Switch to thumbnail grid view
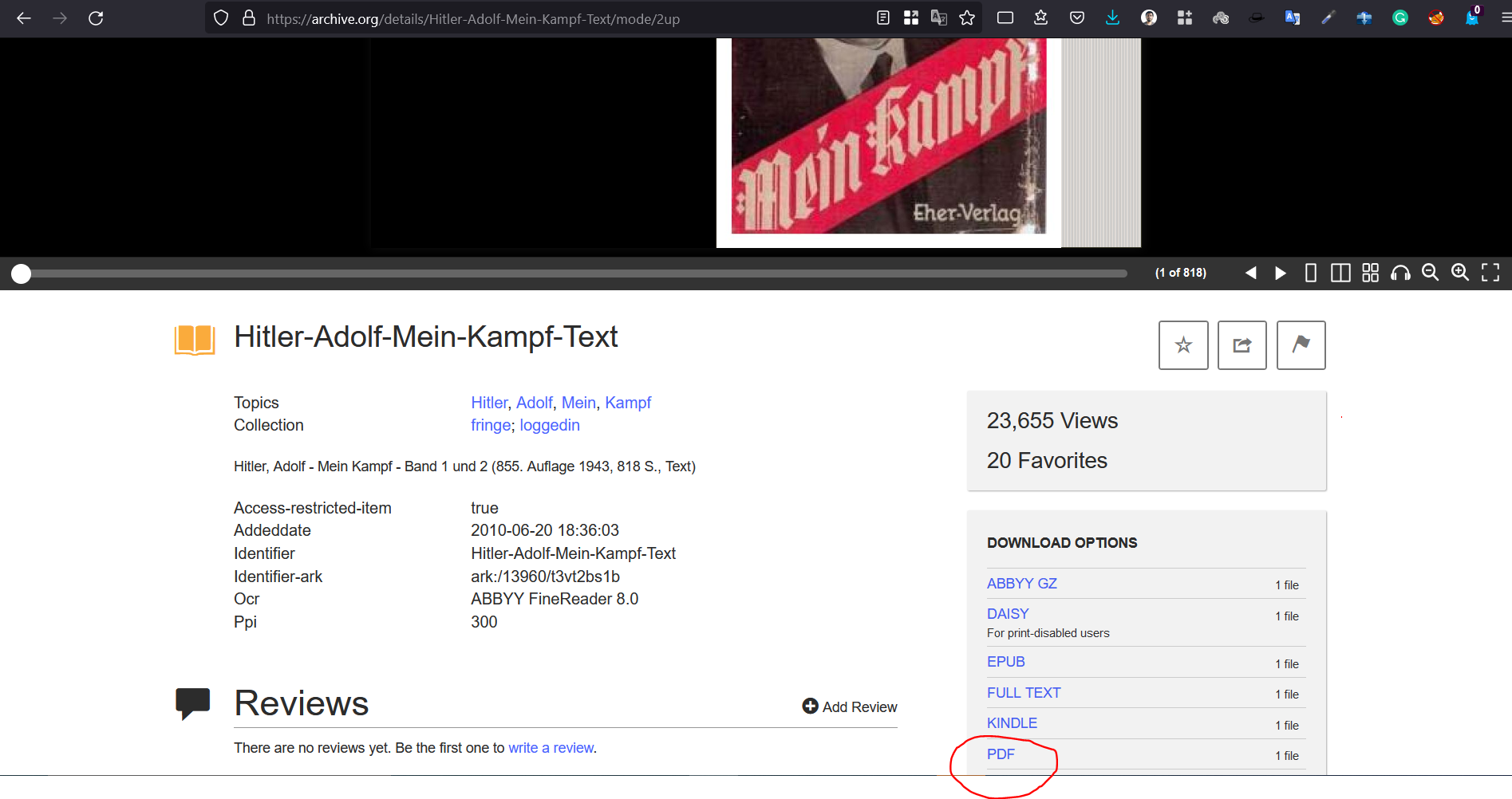The height and width of the screenshot is (799, 1512). coord(1370,273)
